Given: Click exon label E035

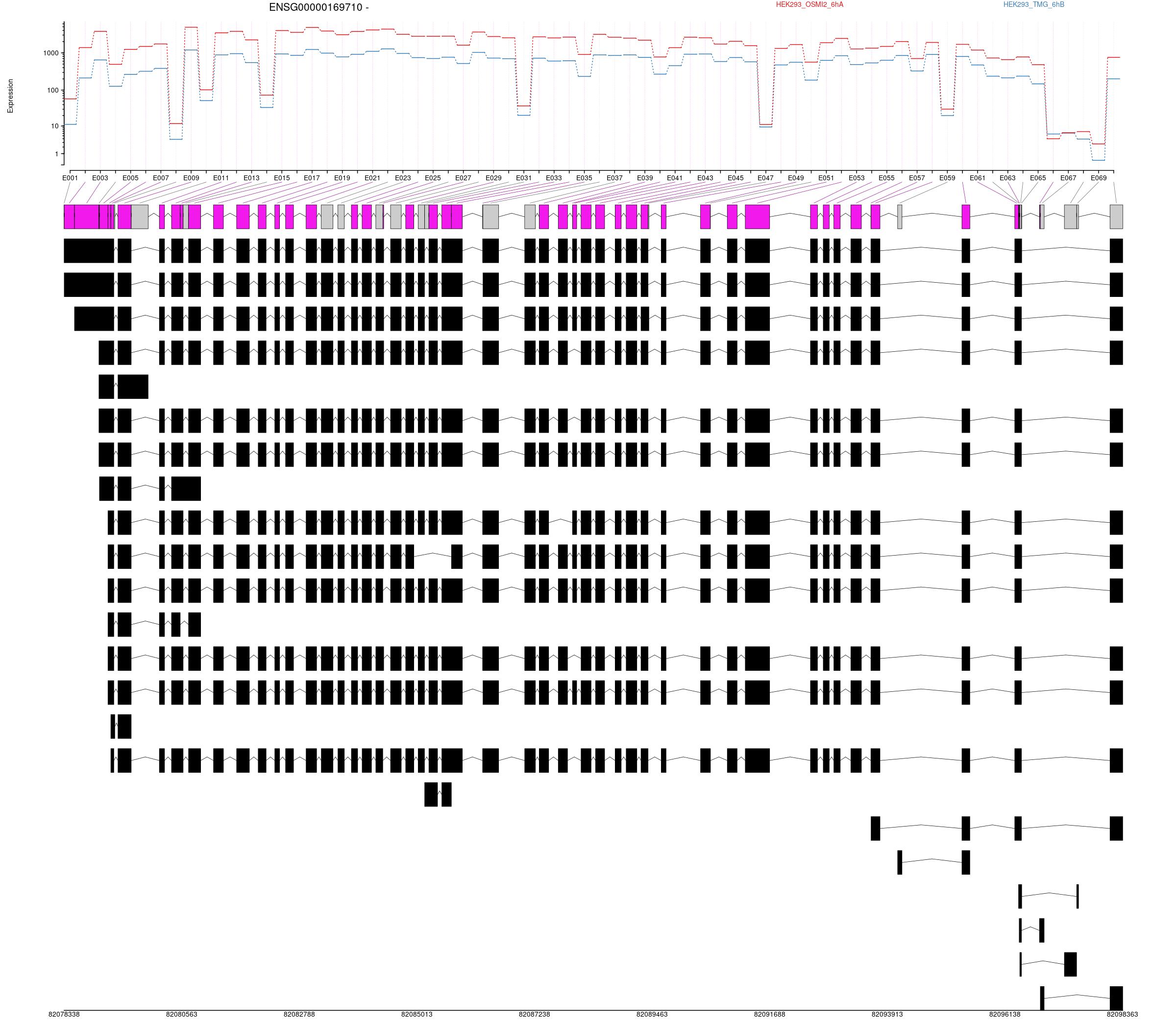Looking at the screenshot, I should point(584,178).
